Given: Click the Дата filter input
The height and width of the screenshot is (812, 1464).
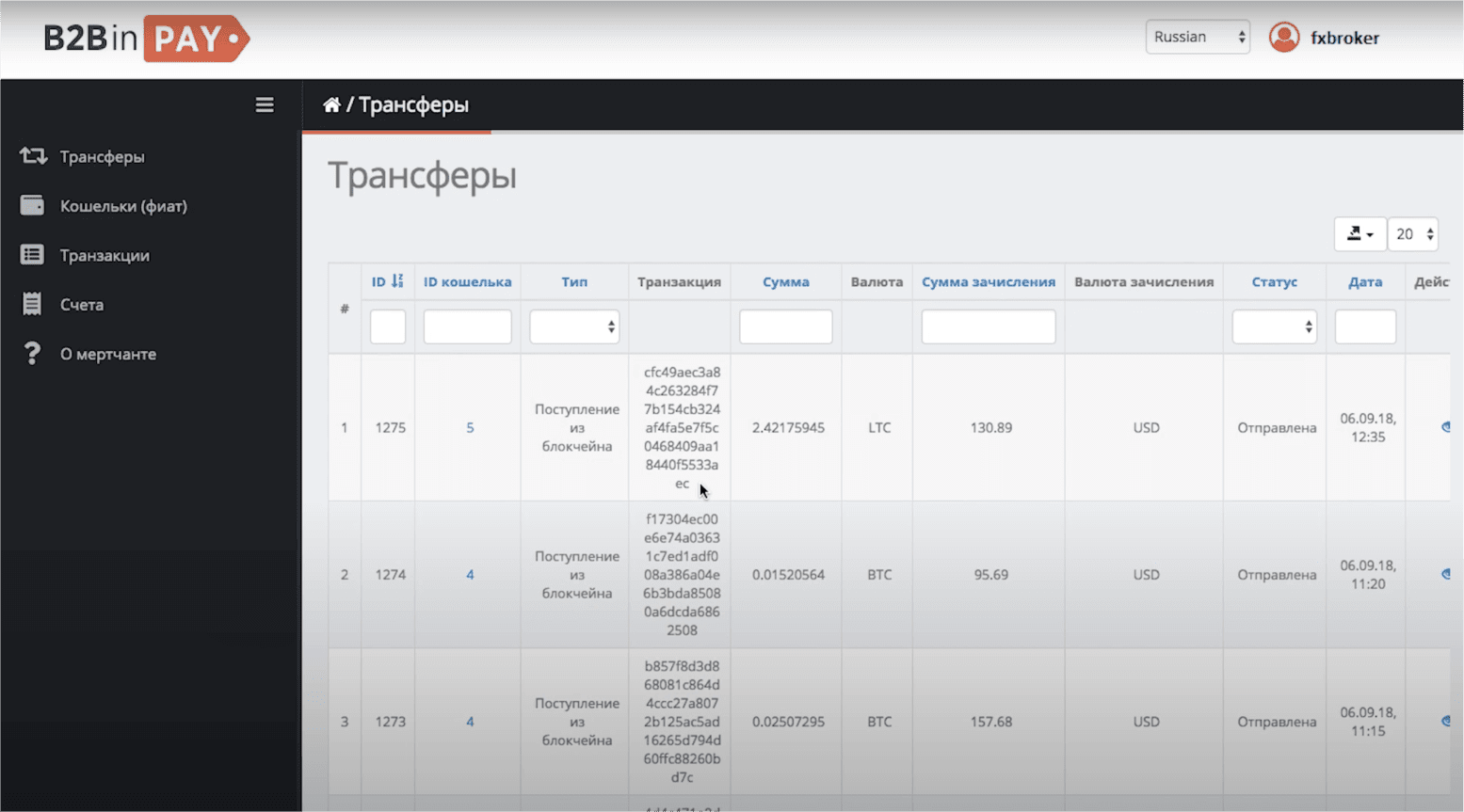Looking at the screenshot, I should click(1365, 326).
